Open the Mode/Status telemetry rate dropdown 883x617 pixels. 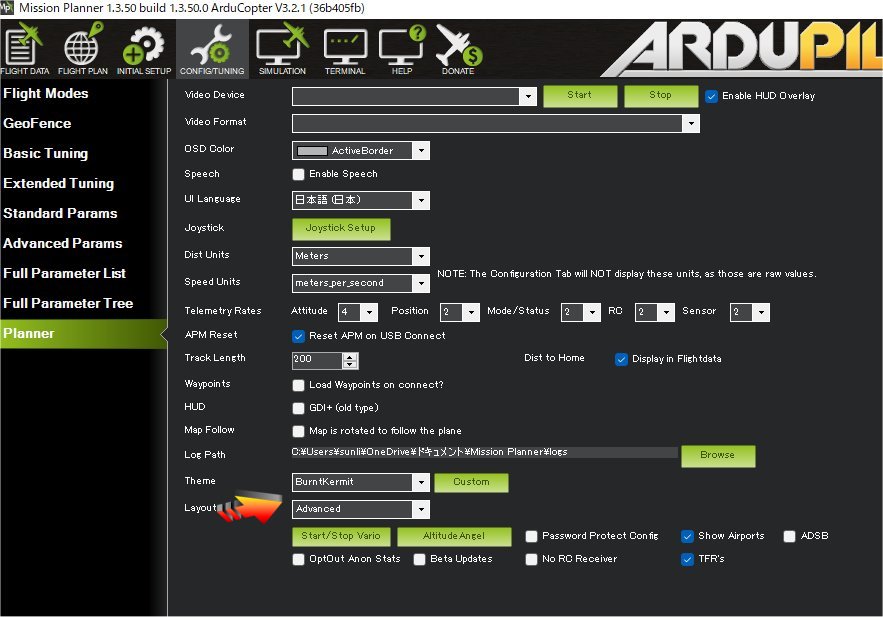592,312
